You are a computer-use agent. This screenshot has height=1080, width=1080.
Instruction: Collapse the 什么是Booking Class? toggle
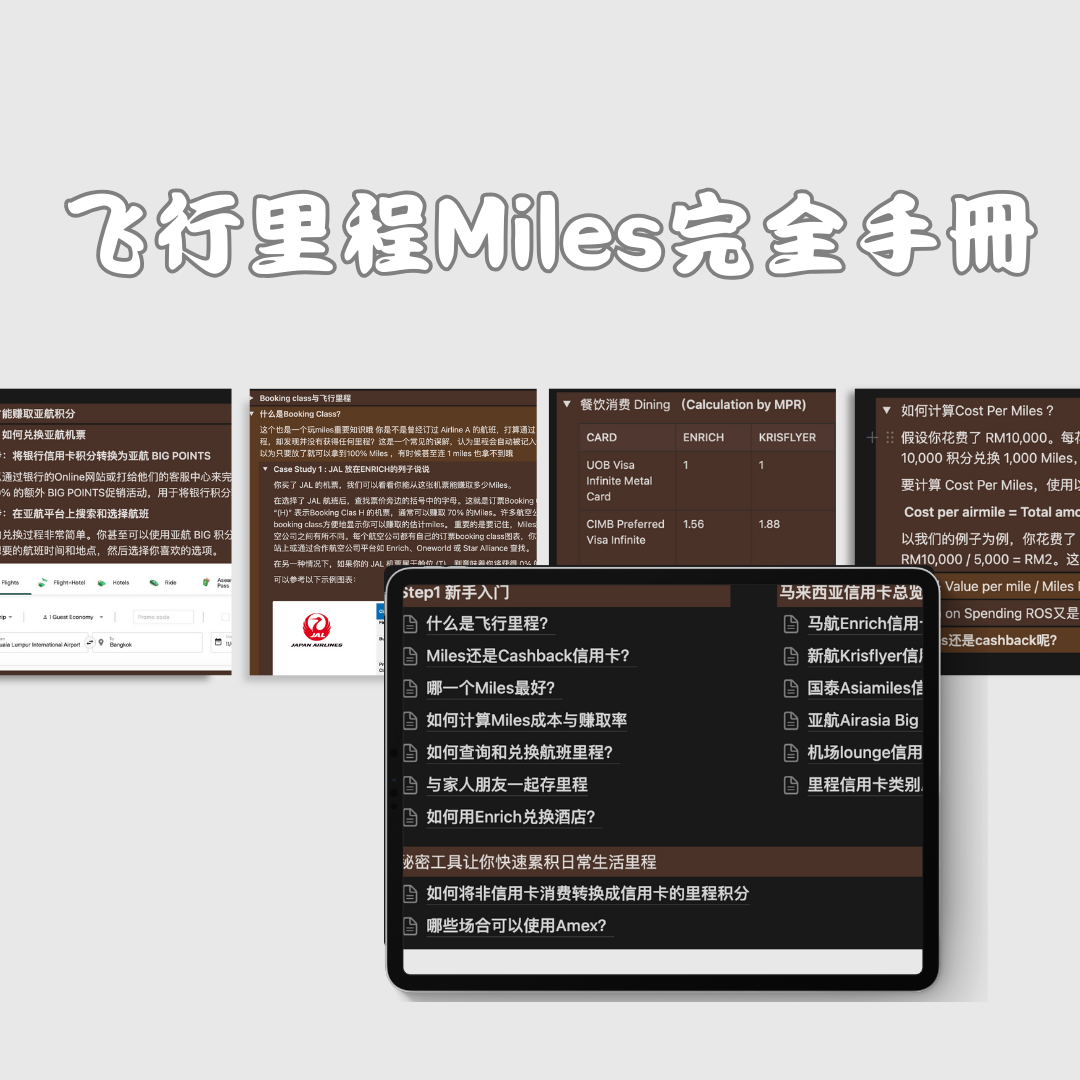pyautogui.click(x=252, y=414)
